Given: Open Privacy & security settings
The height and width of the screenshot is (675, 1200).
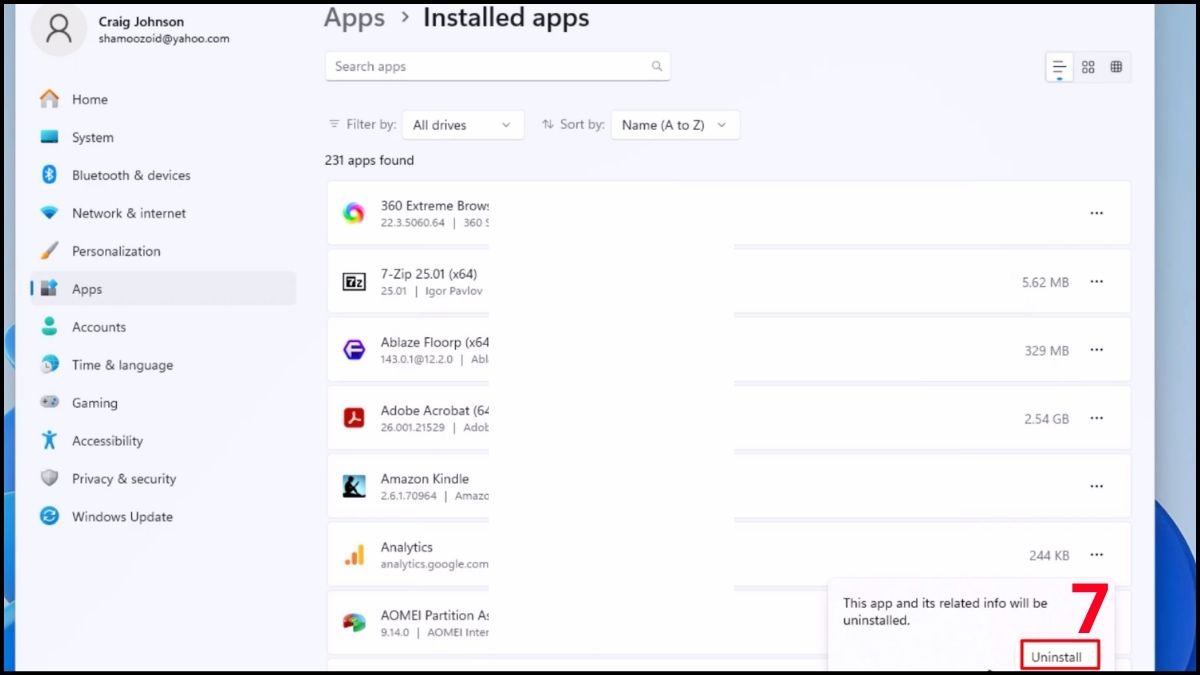Looking at the screenshot, I should 163,478.
